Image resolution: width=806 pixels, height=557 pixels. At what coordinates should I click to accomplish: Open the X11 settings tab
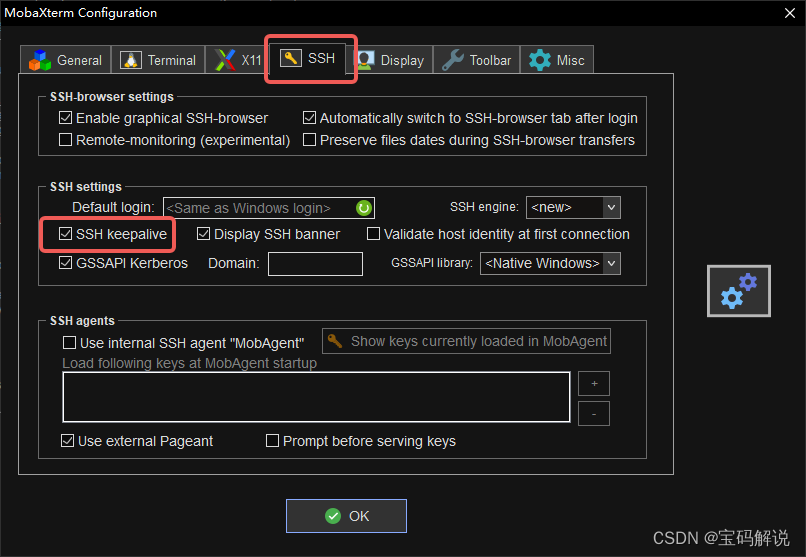tap(237, 60)
